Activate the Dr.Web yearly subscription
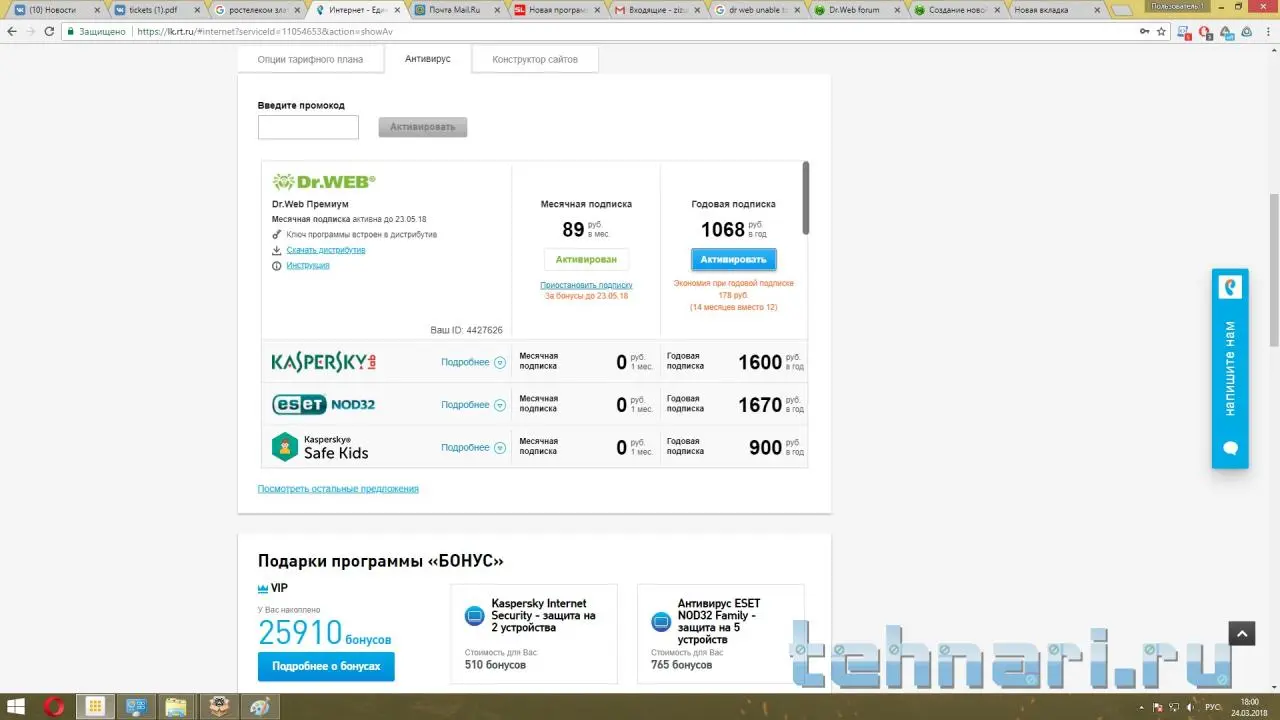Screen dimensions: 1280x720 click(734, 259)
